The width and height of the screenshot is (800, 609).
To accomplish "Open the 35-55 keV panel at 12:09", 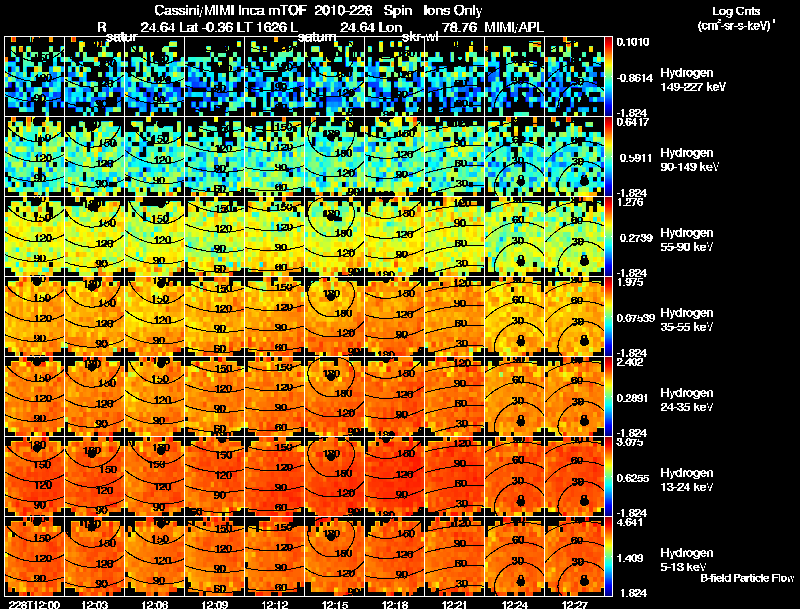I will pyautogui.click(x=215, y=317).
